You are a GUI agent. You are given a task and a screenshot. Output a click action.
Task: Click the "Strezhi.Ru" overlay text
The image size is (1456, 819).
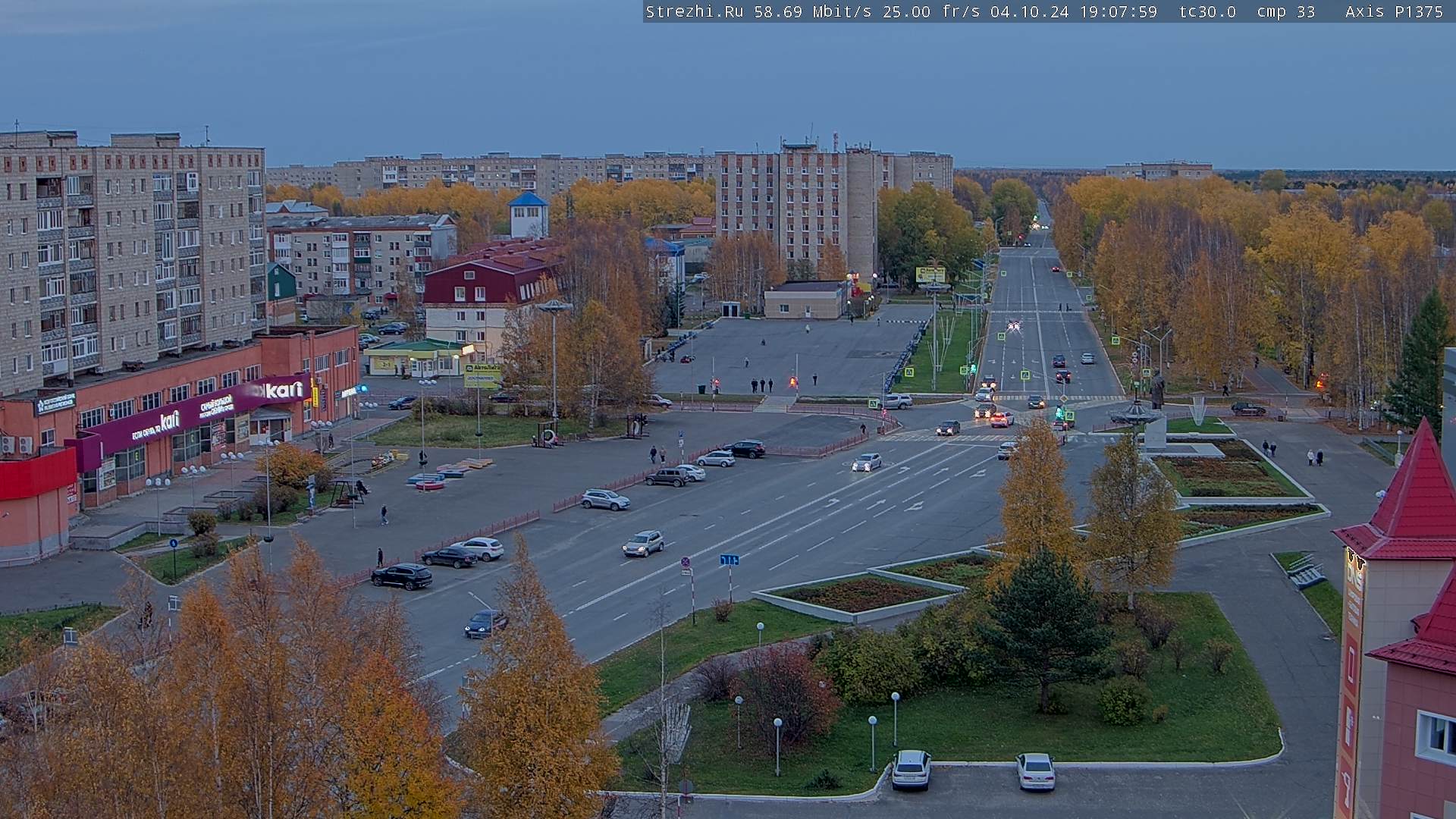point(695,11)
